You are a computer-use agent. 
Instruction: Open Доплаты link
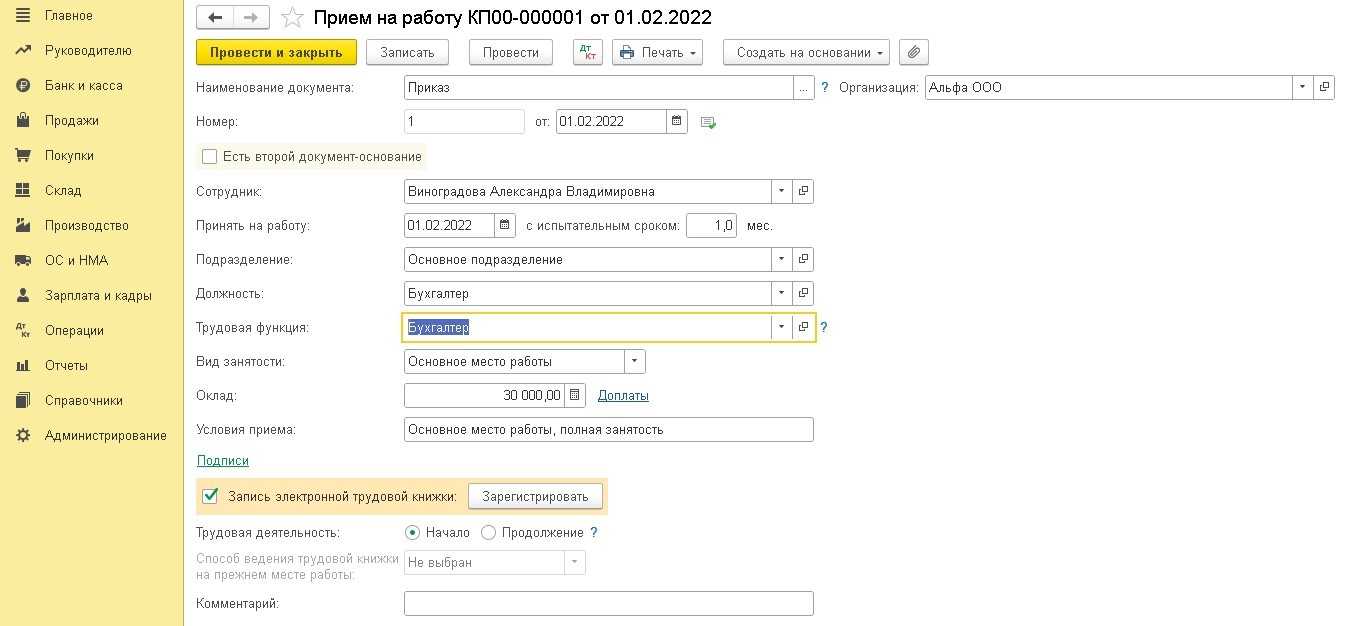click(x=623, y=396)
